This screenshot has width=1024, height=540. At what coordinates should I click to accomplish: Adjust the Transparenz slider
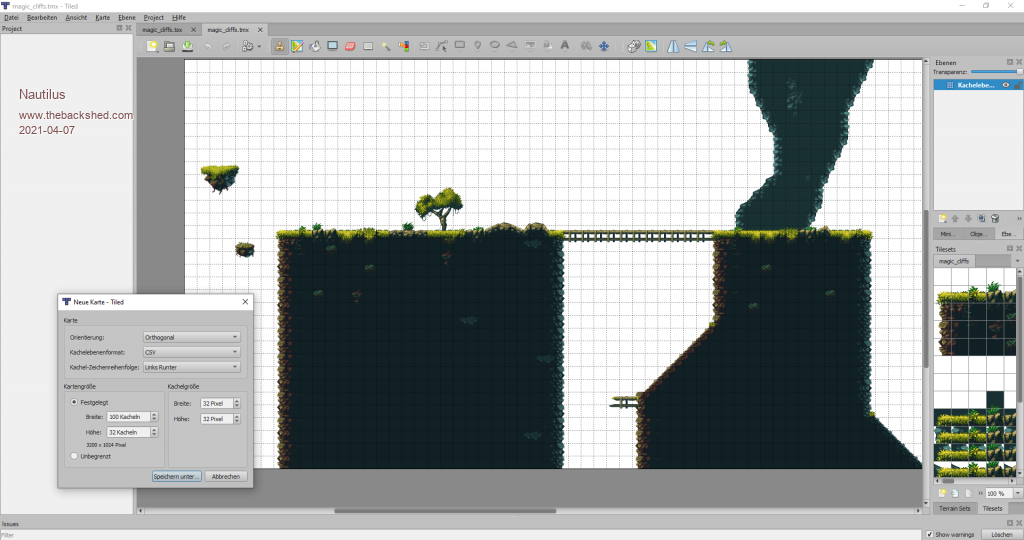(x=995, y=72)
